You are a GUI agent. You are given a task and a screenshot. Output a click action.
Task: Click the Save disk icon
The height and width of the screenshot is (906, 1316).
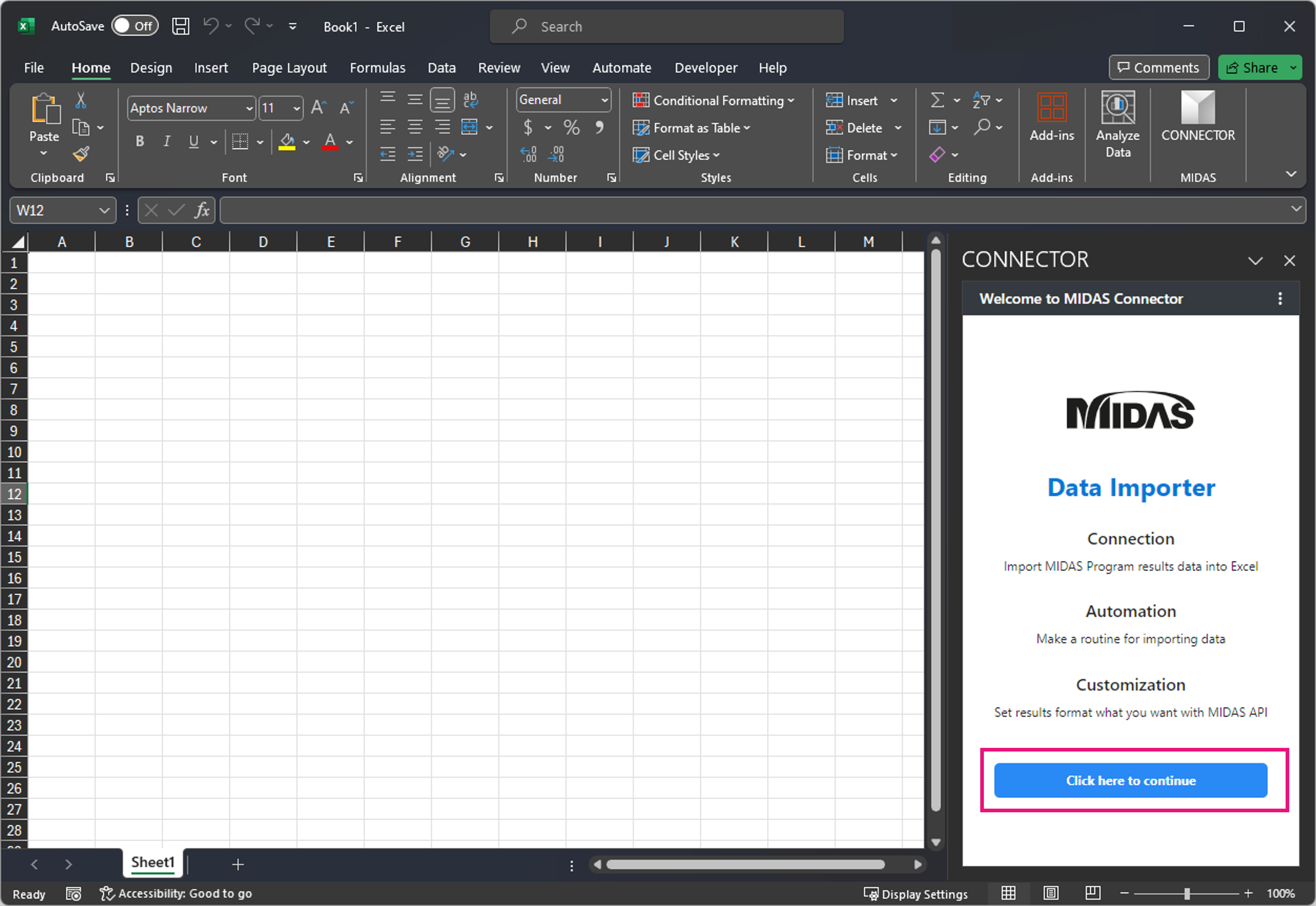pos(181,26)
